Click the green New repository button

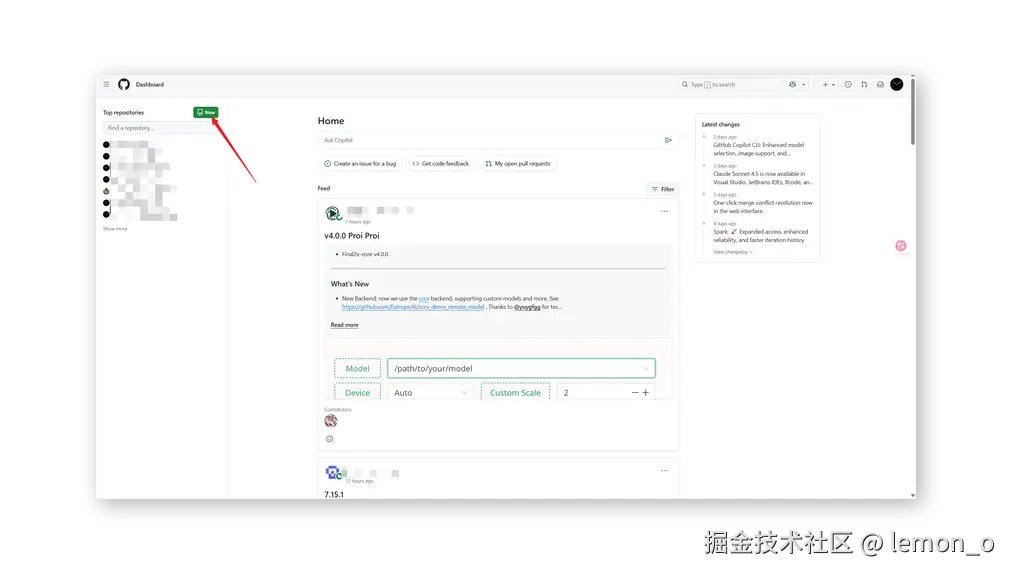[206, 112]
